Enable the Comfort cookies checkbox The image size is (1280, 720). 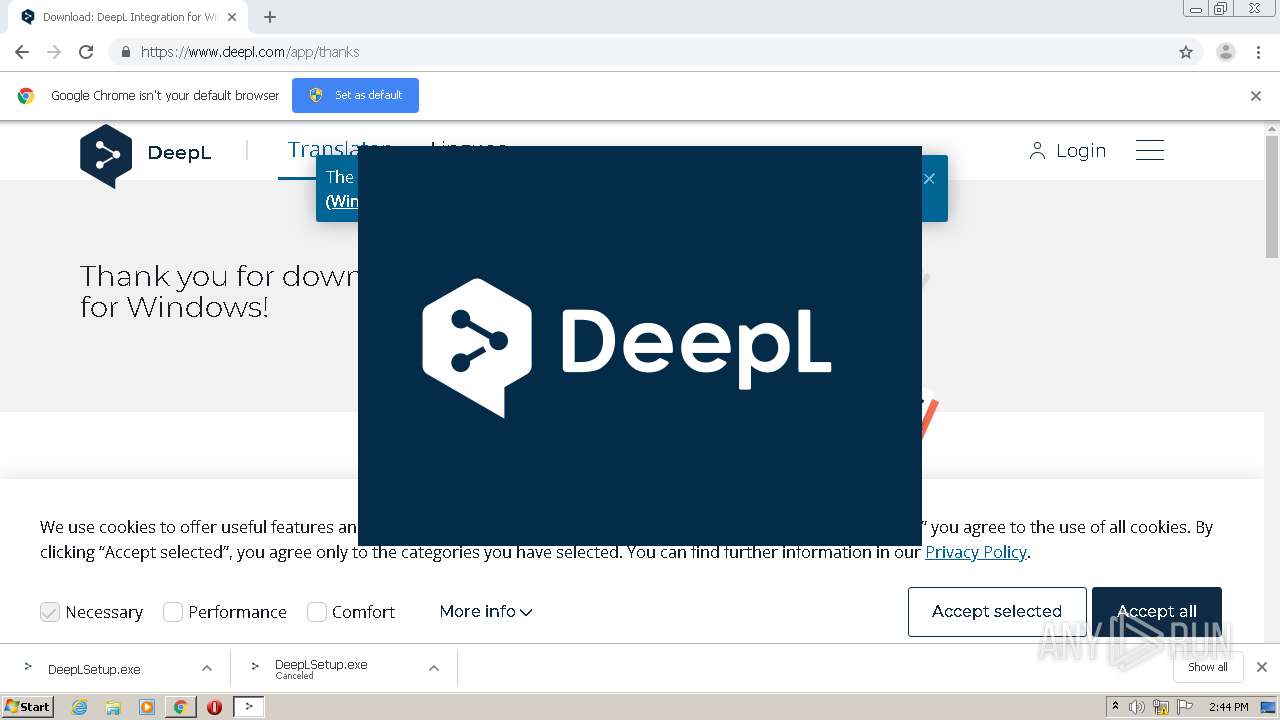click(x=317, y=612)
